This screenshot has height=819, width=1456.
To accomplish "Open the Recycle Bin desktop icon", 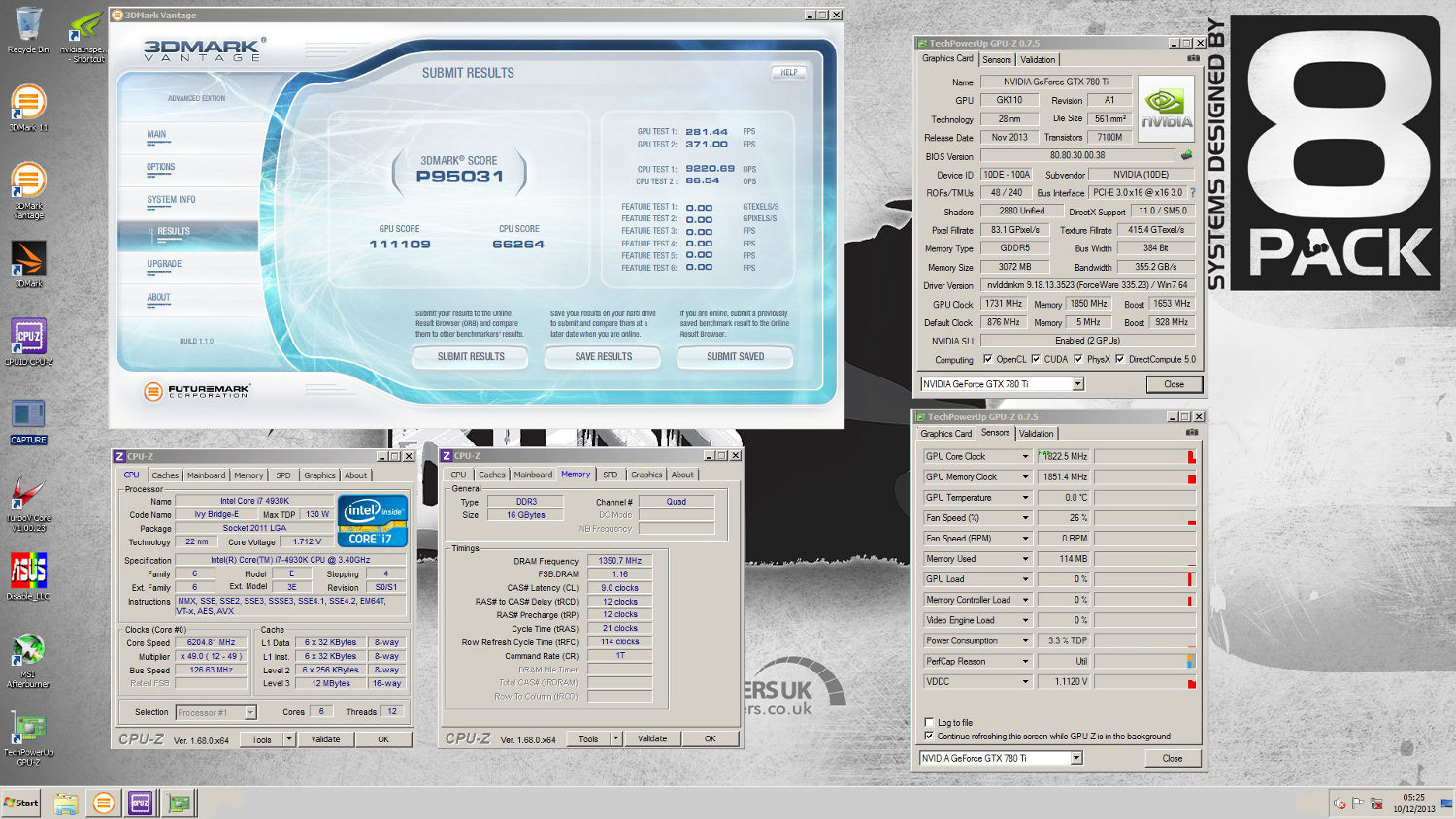I will click(x=28, y=31).
